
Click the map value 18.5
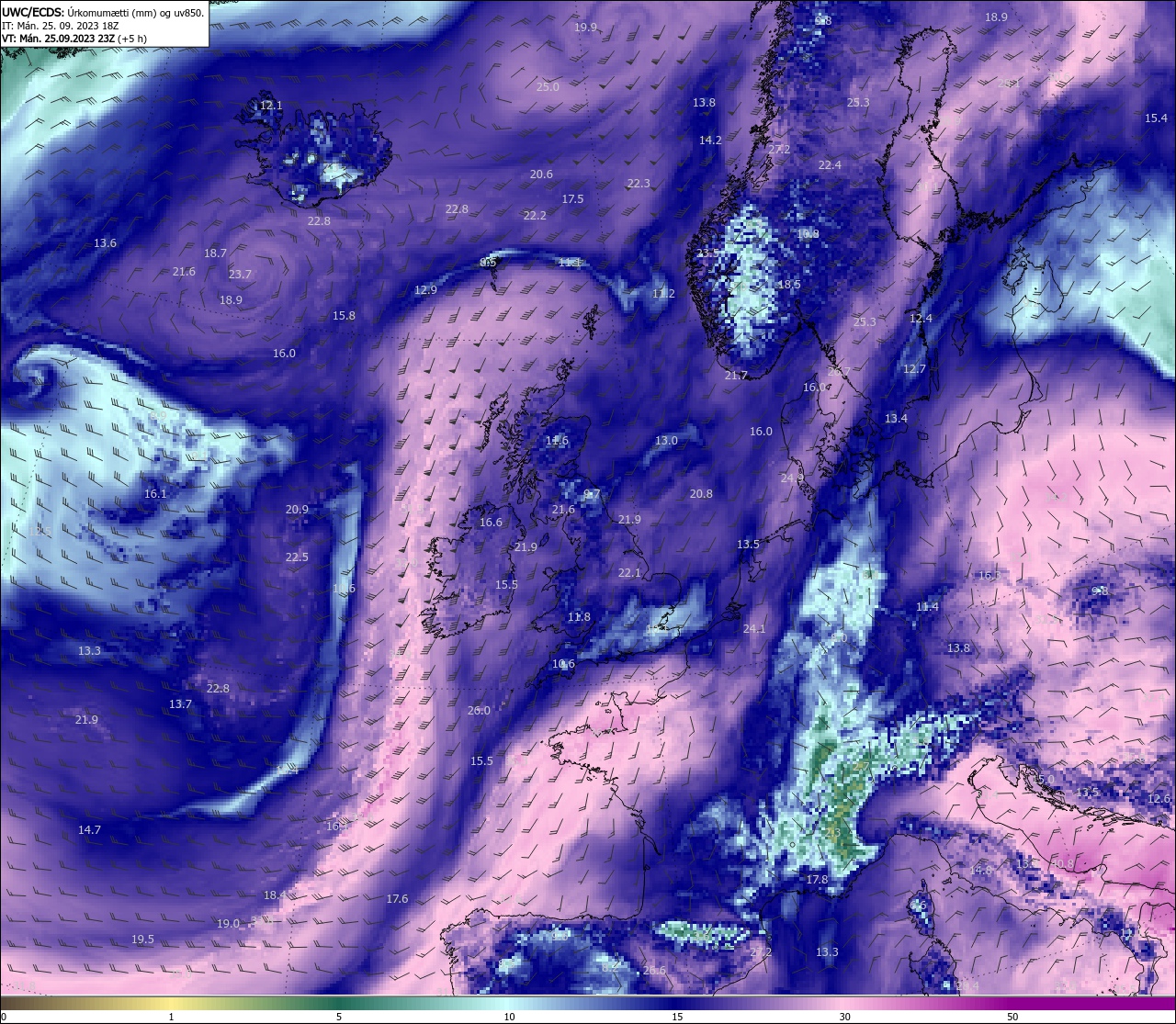(789, 285)
